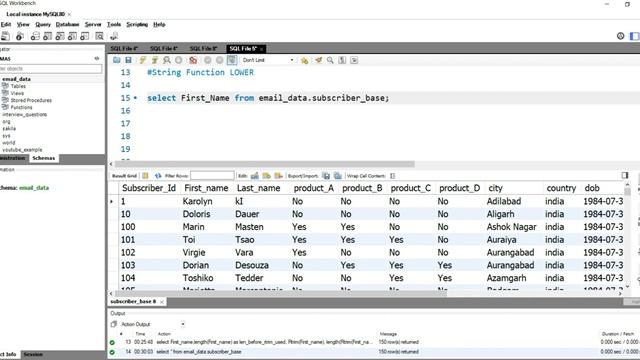Select the cell containing Ashok Nagar
Screen dimensions: 640x360
tap(511, 227)
